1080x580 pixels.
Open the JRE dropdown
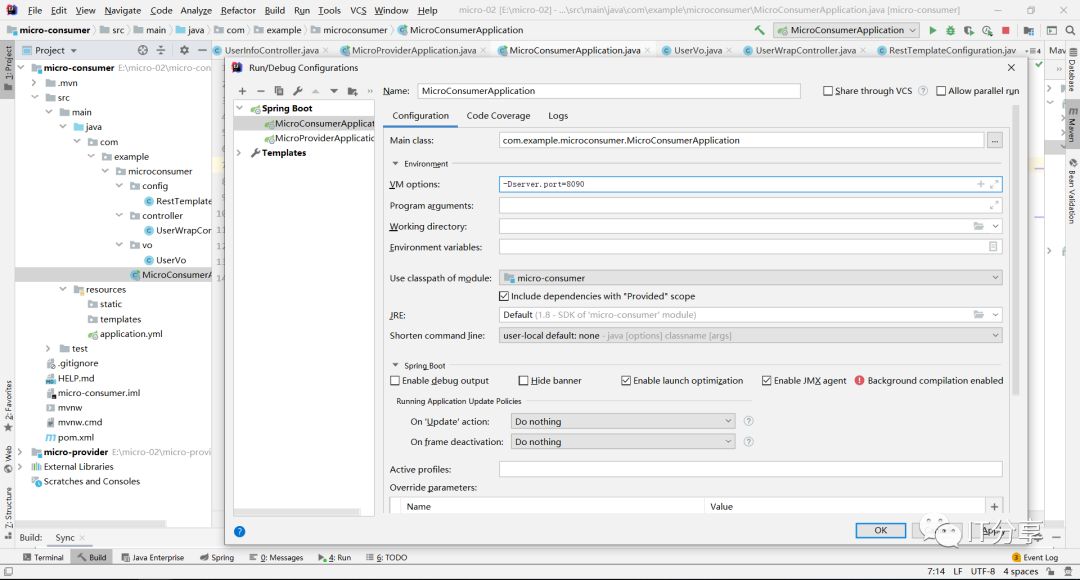click(995, 315)
